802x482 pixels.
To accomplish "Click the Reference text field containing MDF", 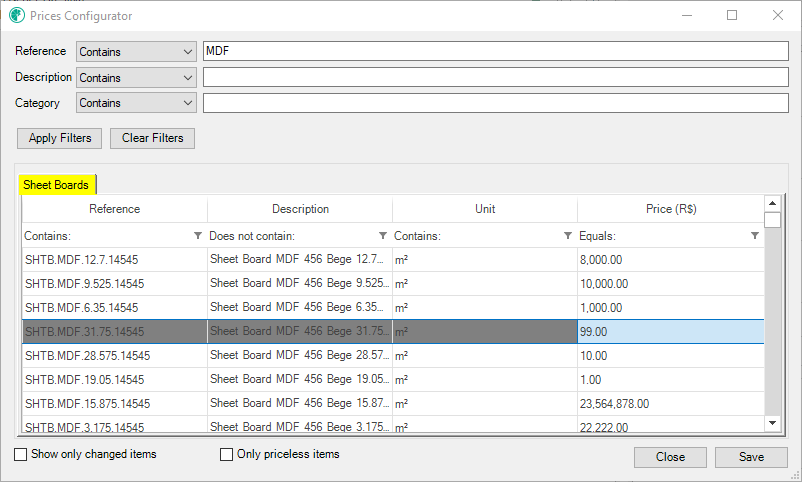I will coord(496,51).
